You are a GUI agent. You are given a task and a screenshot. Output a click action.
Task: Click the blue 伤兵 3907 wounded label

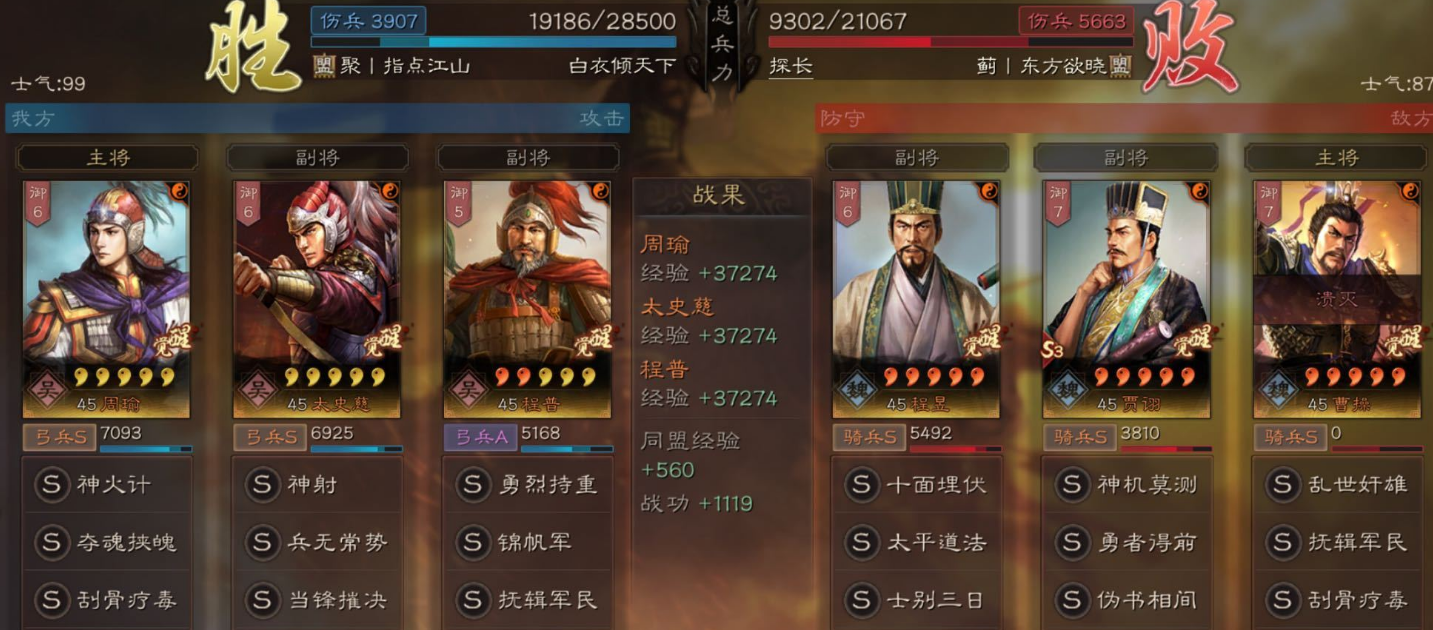tap(369, 21)
